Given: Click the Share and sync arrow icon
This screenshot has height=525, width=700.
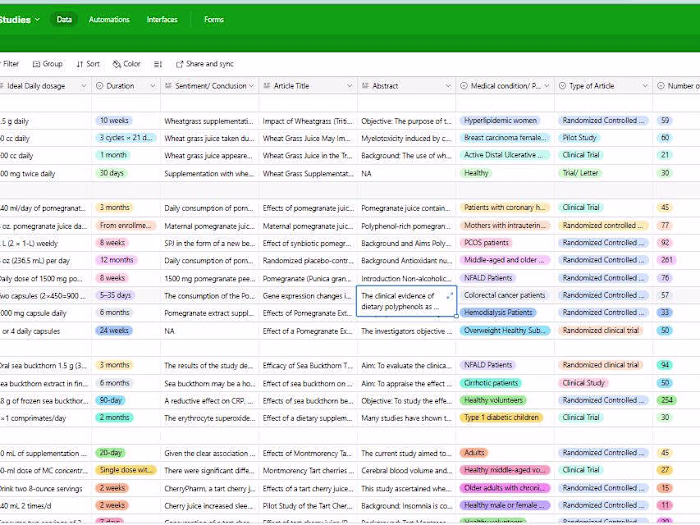Looking at the screenshot, I should pyautogui.click(x=179, y=64).
